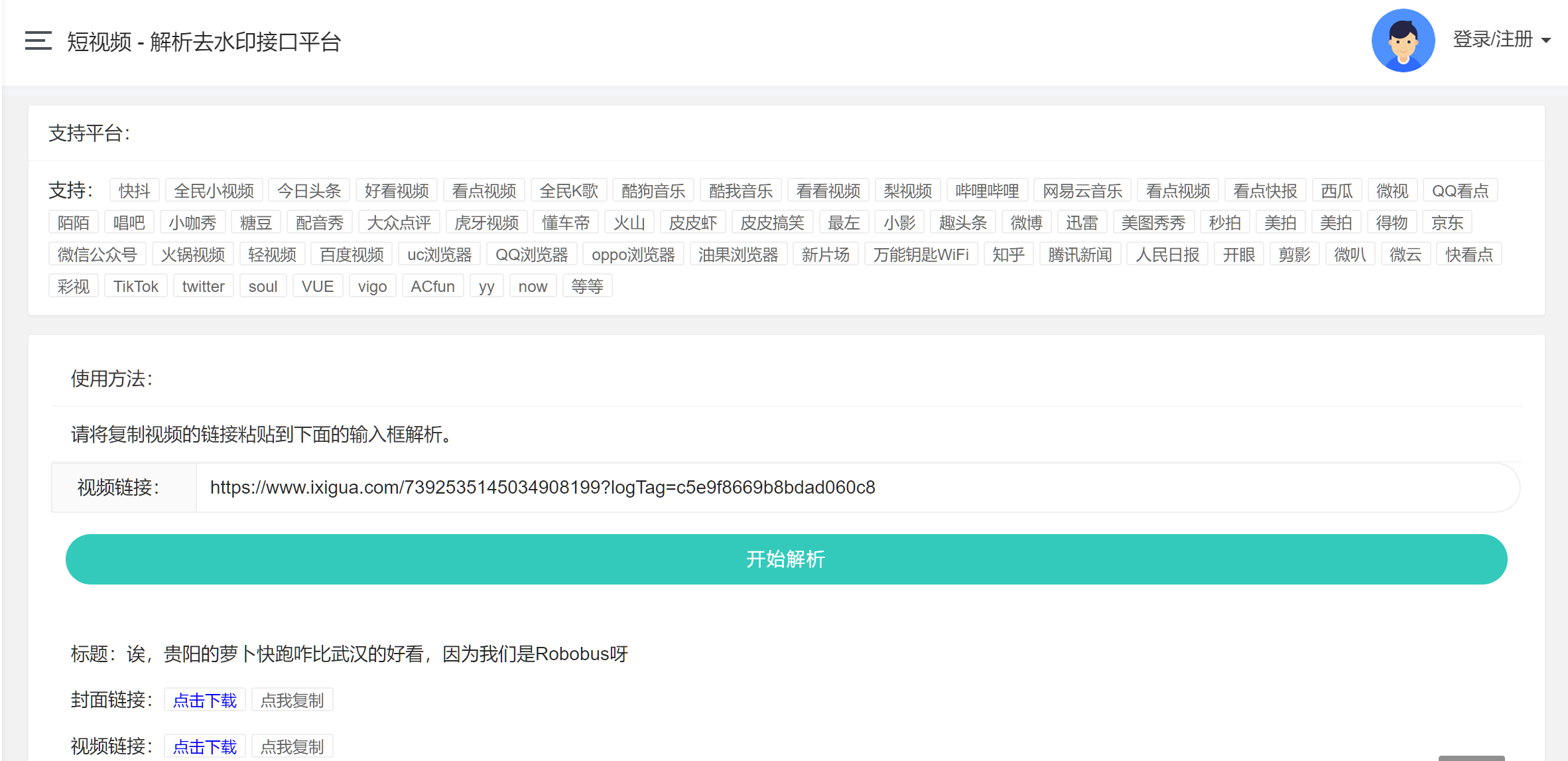Select the 看点快报 tag
The image size is (1568, 761).
point(1266,190)
